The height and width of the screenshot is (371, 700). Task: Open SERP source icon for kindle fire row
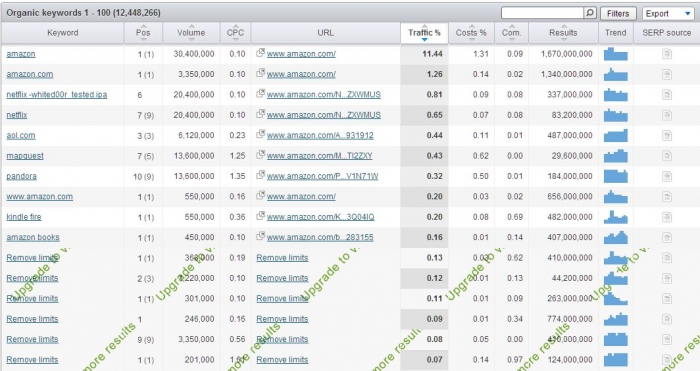(x=667, y=217)
